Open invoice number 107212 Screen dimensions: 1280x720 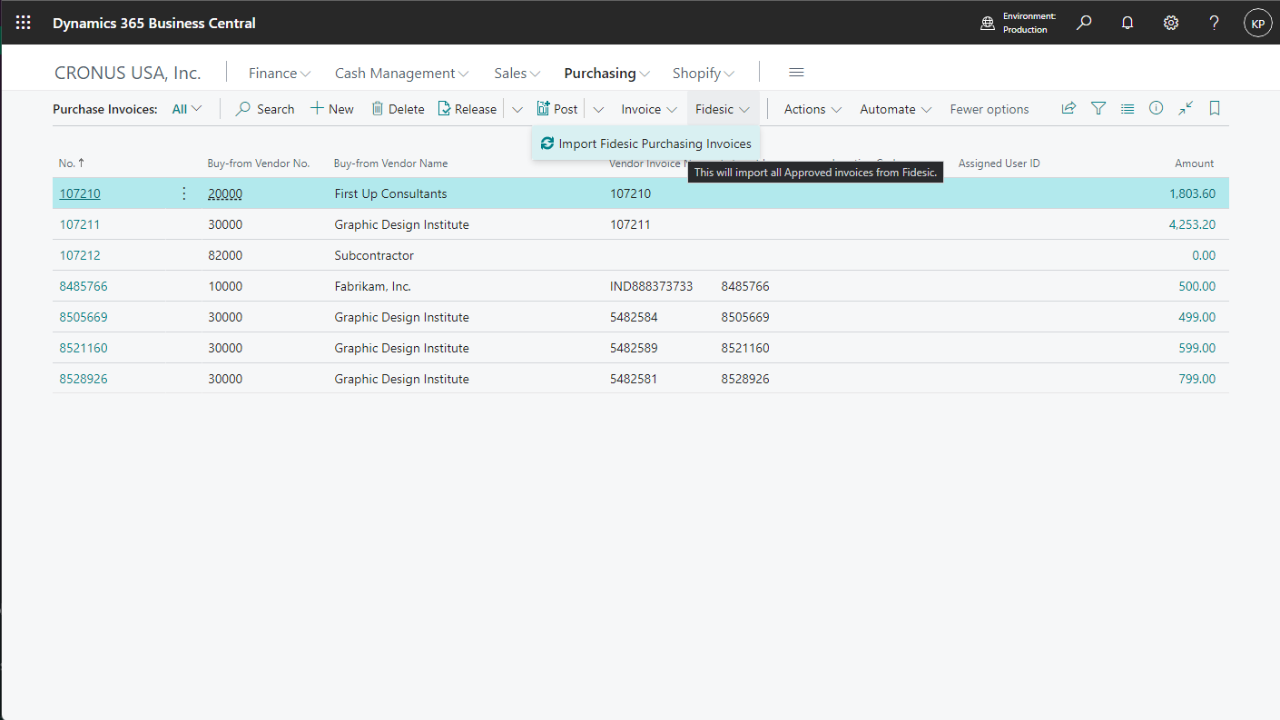(80, 256)
